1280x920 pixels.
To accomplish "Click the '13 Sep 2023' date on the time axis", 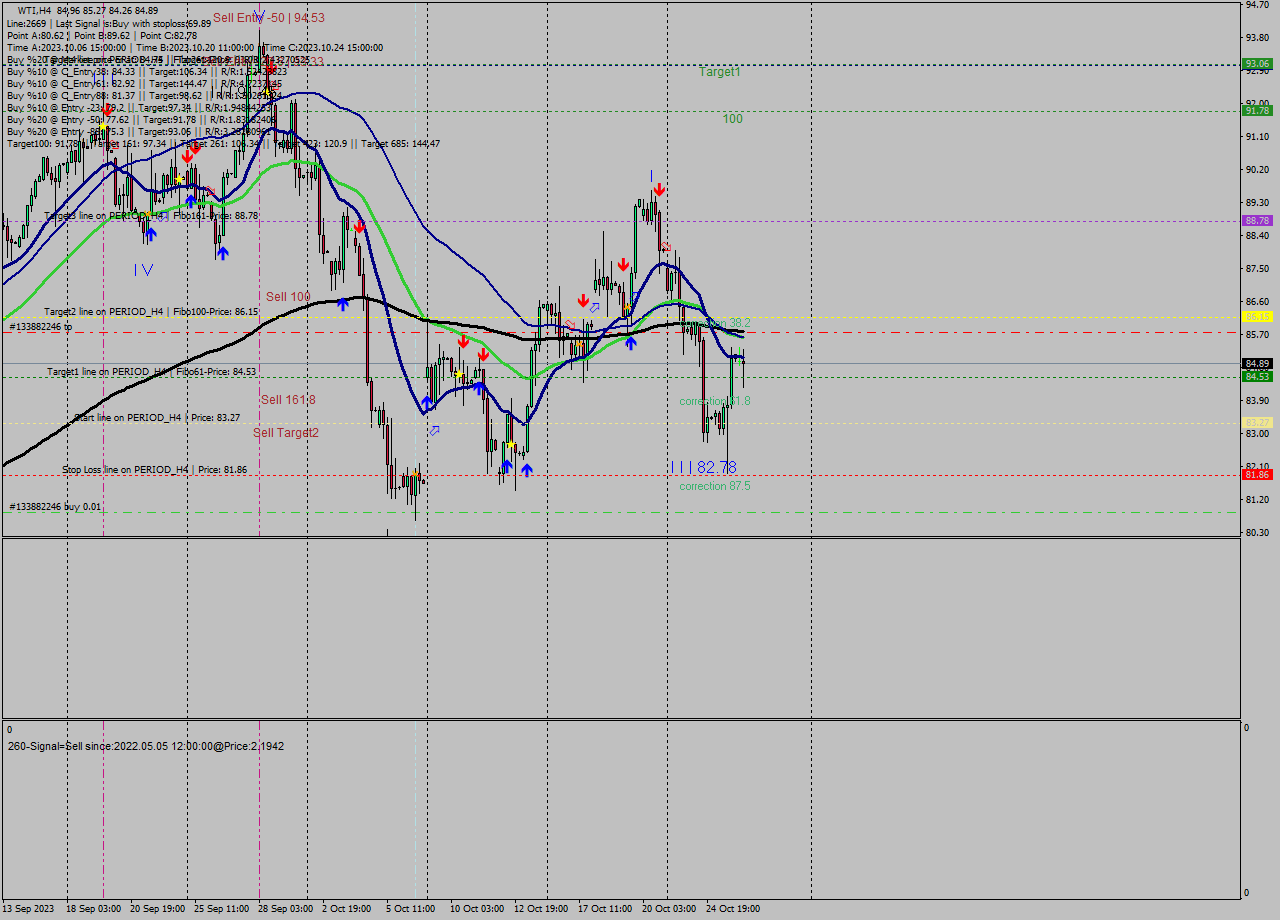I will [30, 909].
